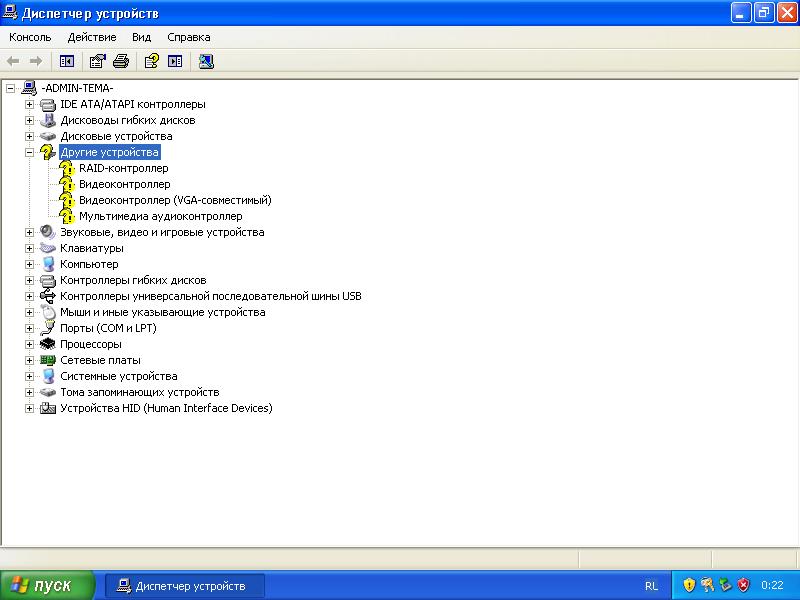Click the Дисководы гибких дисков icon
Image resolution: width=800 pixels, height=600 pixels.
coord(47,120)
